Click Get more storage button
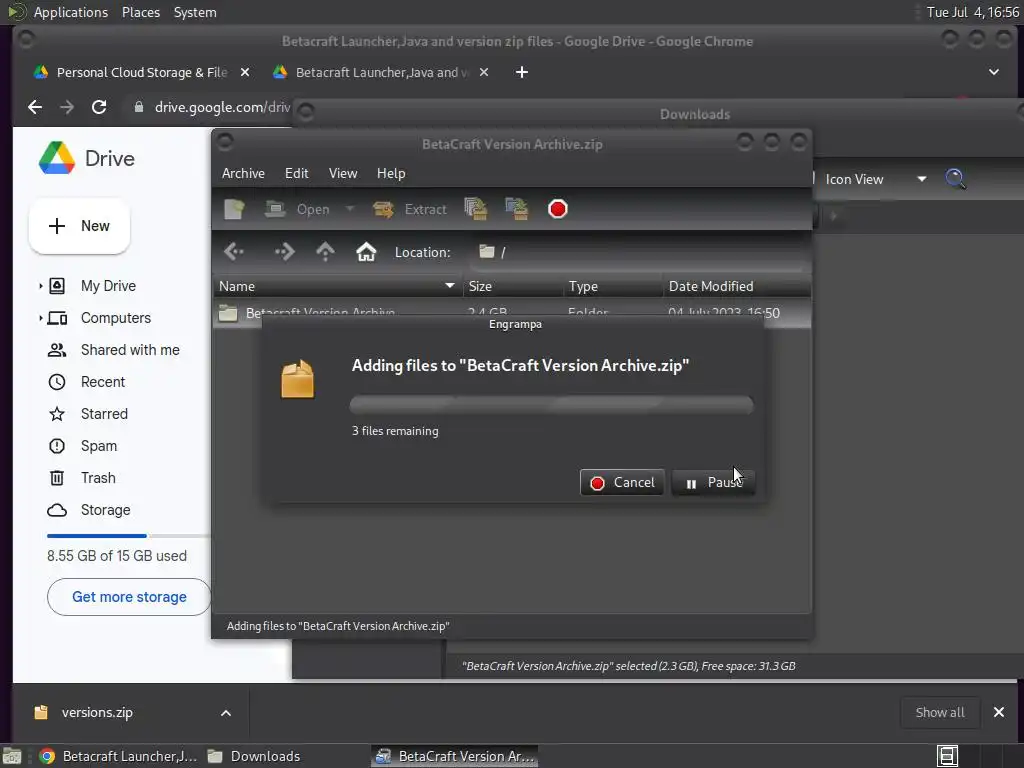The height and width of the screenshot is (768, 1024). (129, 597)
